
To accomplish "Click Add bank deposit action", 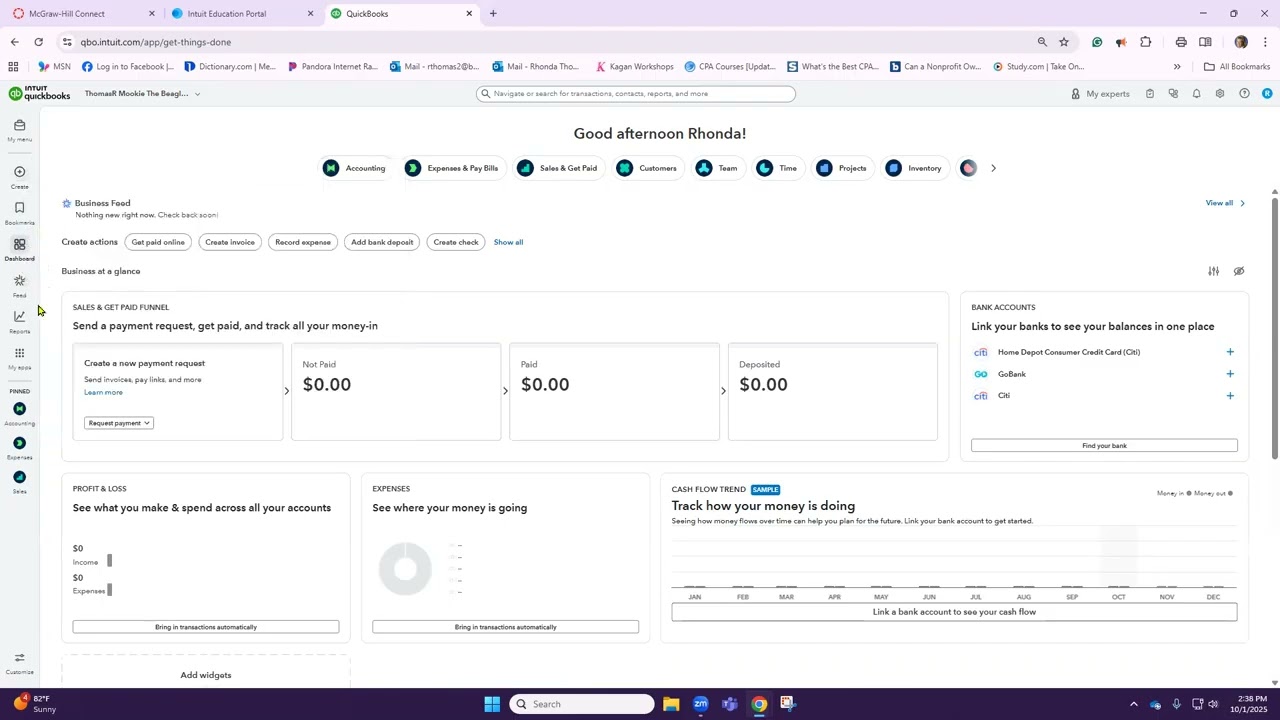I will [382, 242].
